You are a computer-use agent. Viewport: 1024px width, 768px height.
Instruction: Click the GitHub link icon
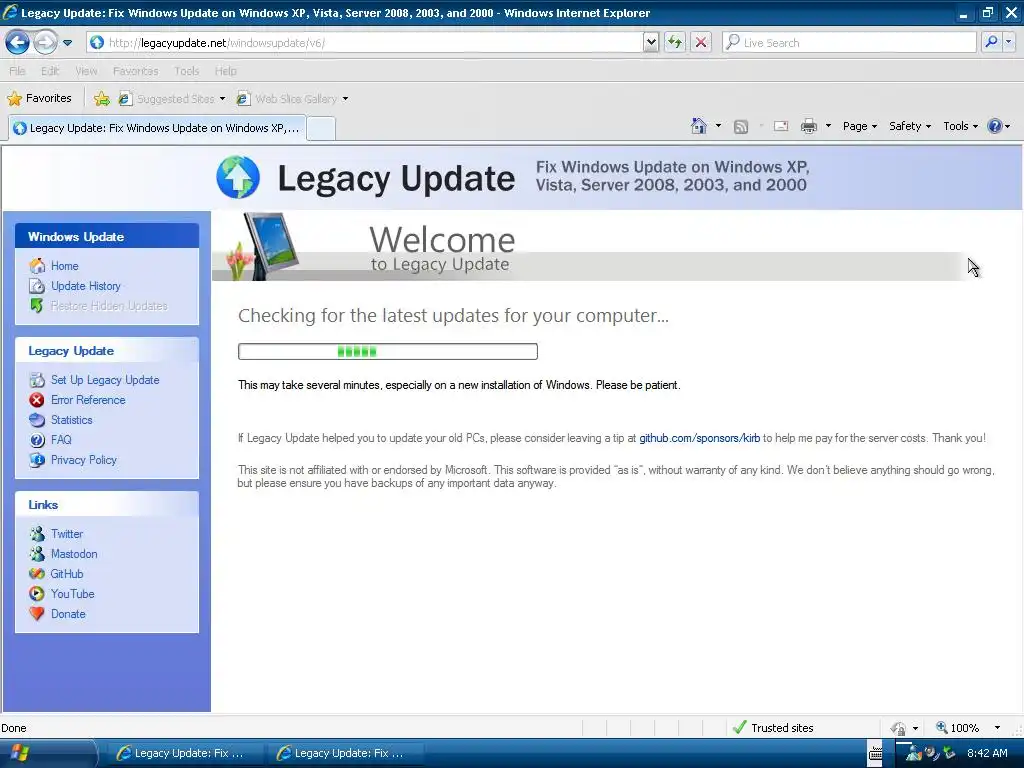[37, 574]
